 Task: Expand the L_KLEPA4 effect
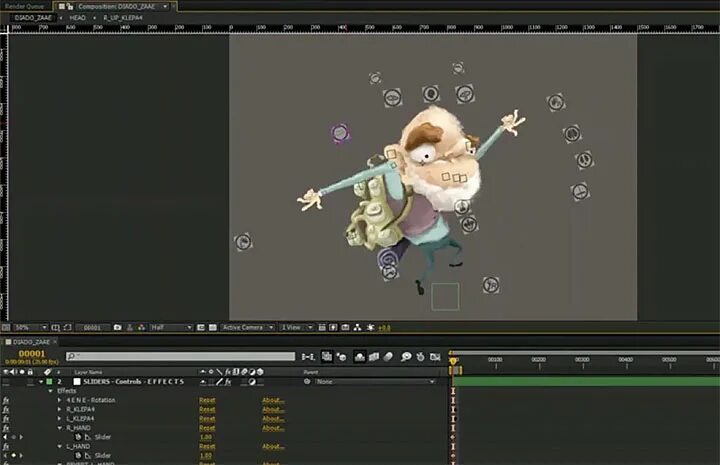point(59,419)
